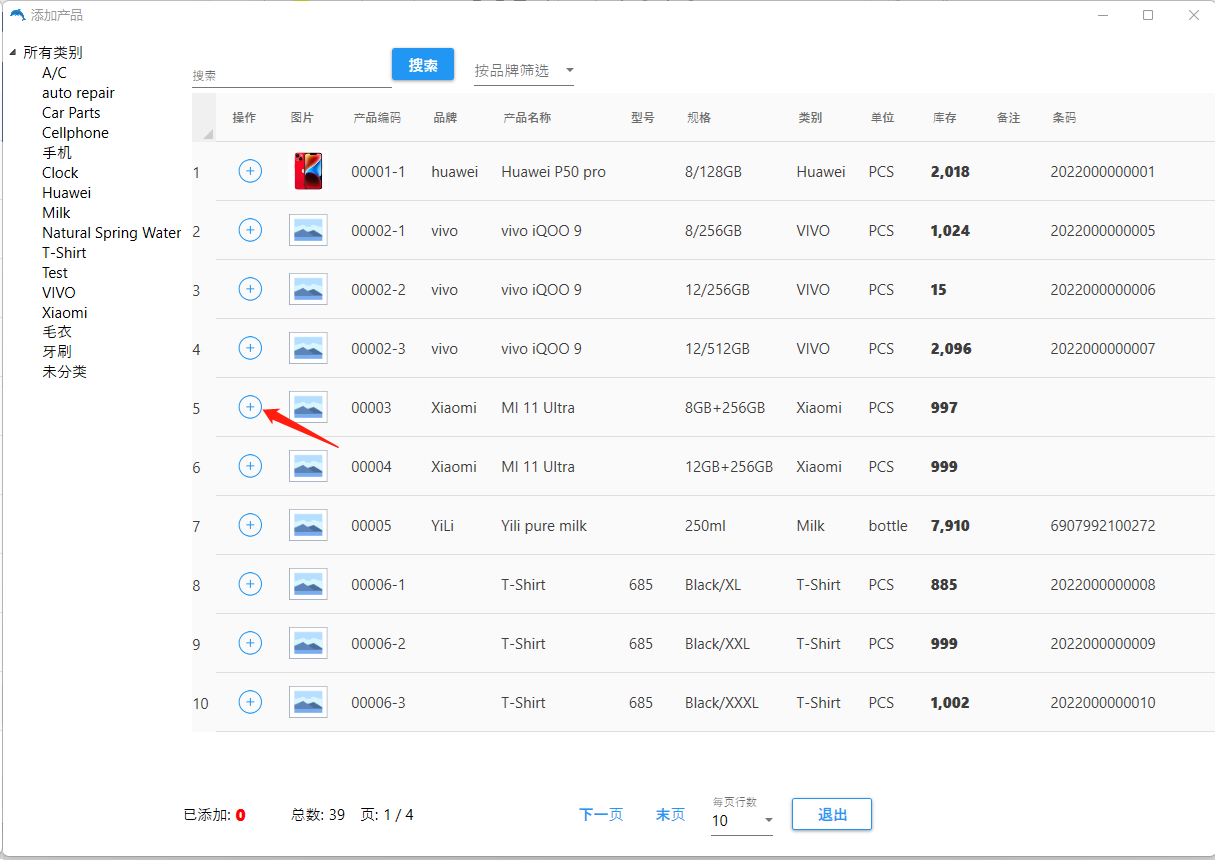Click the Yili pure milk product name
1215x860 pixels.
(544, 526)
